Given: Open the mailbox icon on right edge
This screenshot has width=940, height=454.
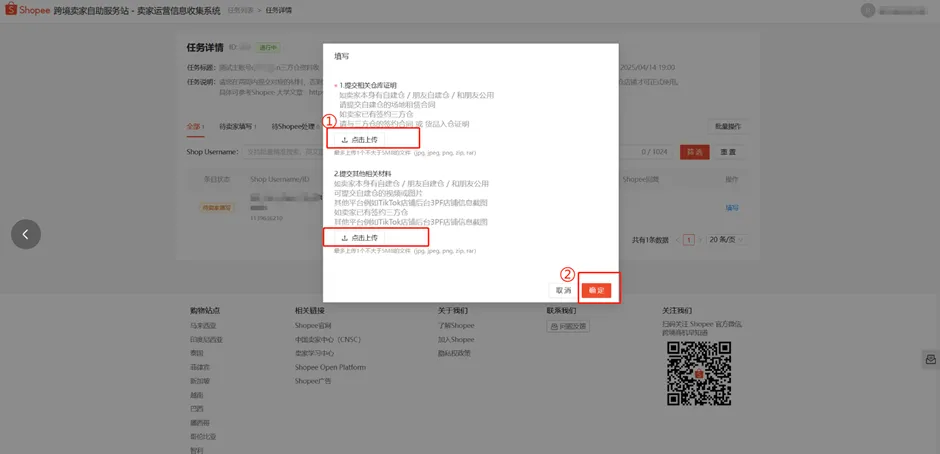Looking at the screenshot, I should [930, 359].
